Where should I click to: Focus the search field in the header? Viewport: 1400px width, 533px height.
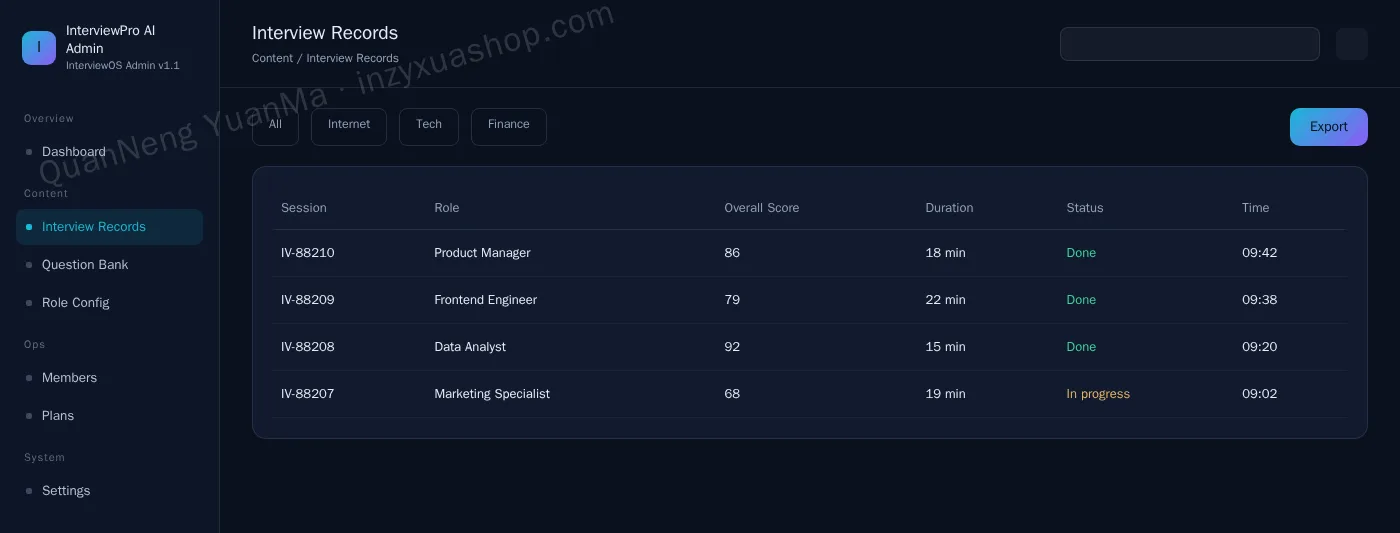pos(1190,44)
